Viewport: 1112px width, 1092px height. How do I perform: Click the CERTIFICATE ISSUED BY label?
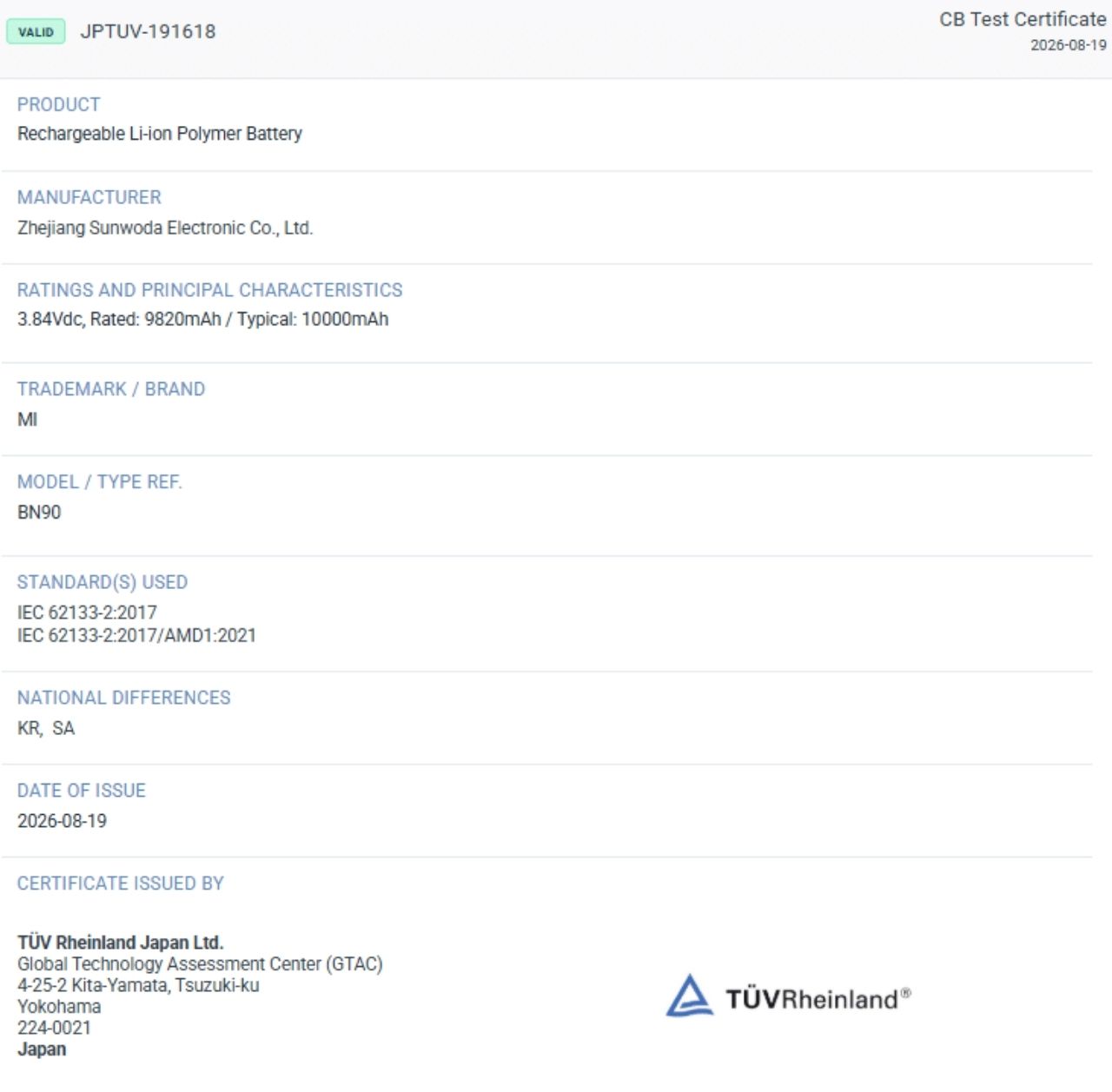click(121, 884)
